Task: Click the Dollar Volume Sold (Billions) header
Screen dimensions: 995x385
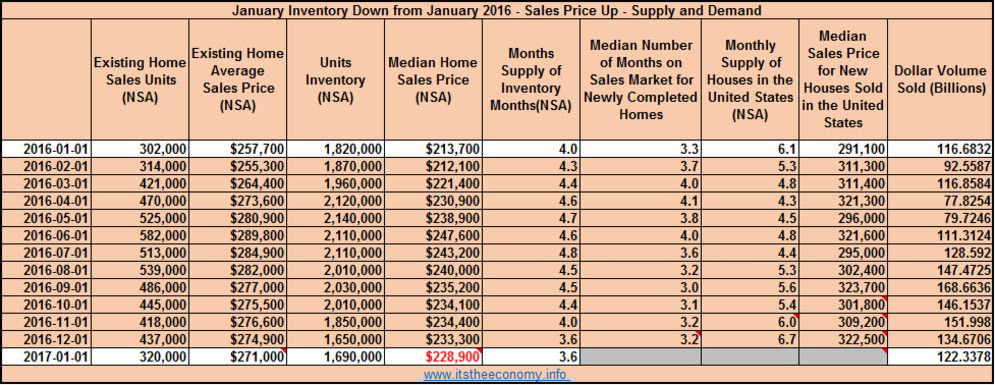Action: pos(940,80)
